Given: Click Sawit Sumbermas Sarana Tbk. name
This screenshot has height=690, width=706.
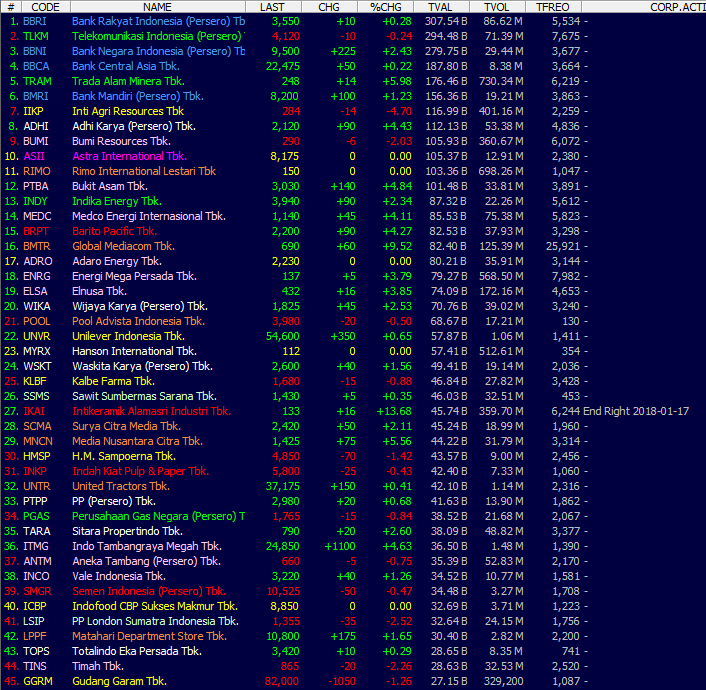Looking at the screenshot, I should pyautogui.click(x=145, y=396).
